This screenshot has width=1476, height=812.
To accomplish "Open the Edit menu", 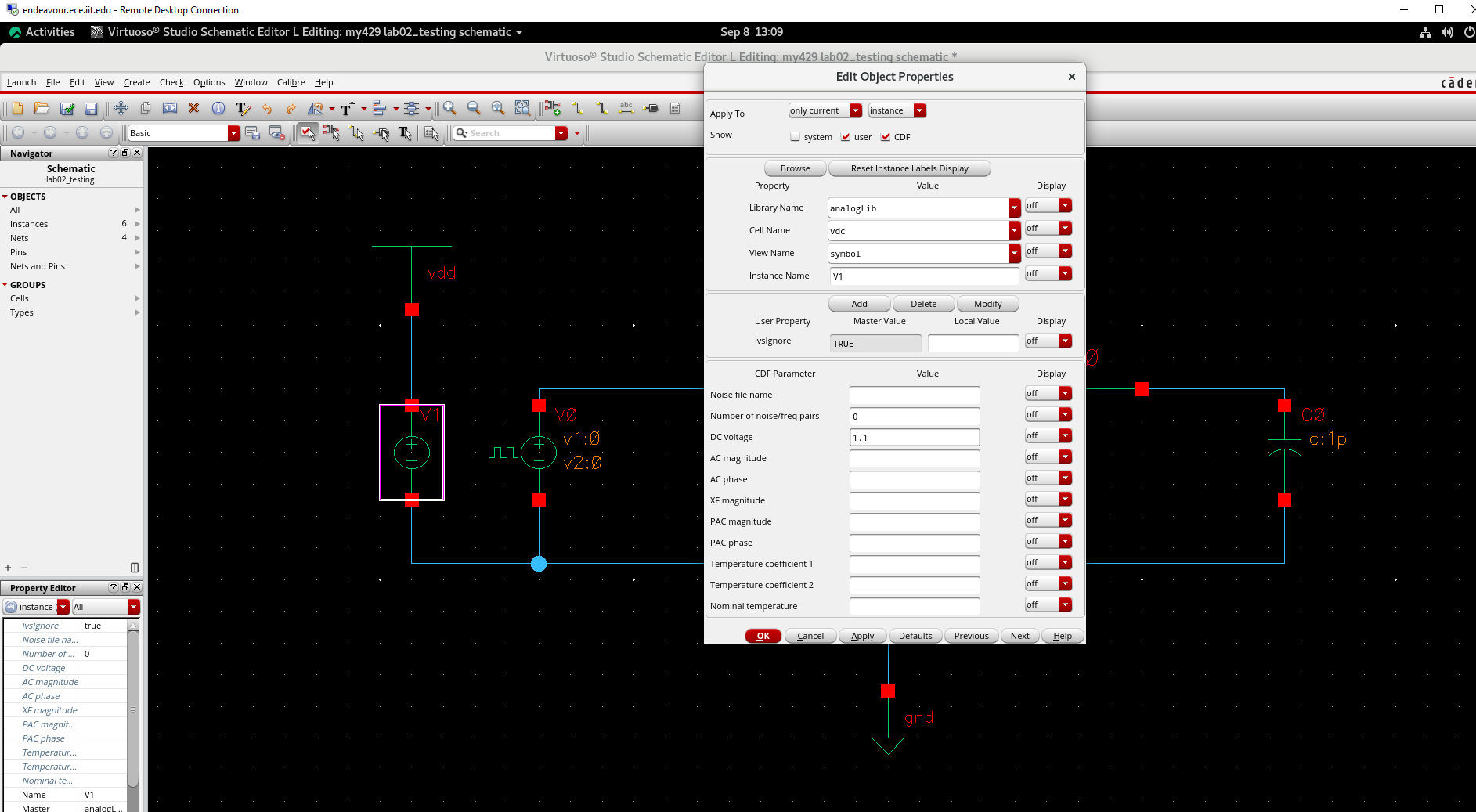I will tap(77, 82).
